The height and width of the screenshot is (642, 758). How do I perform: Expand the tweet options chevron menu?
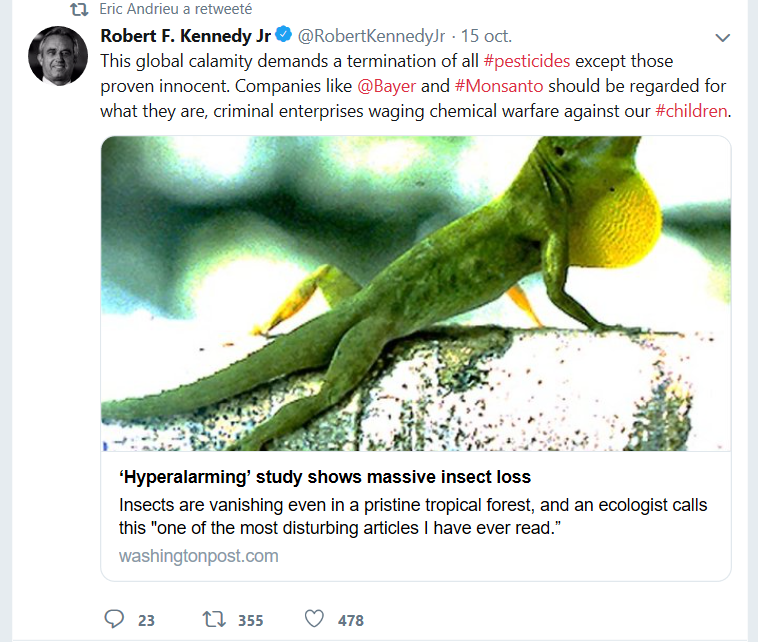[x=723, y=37]
